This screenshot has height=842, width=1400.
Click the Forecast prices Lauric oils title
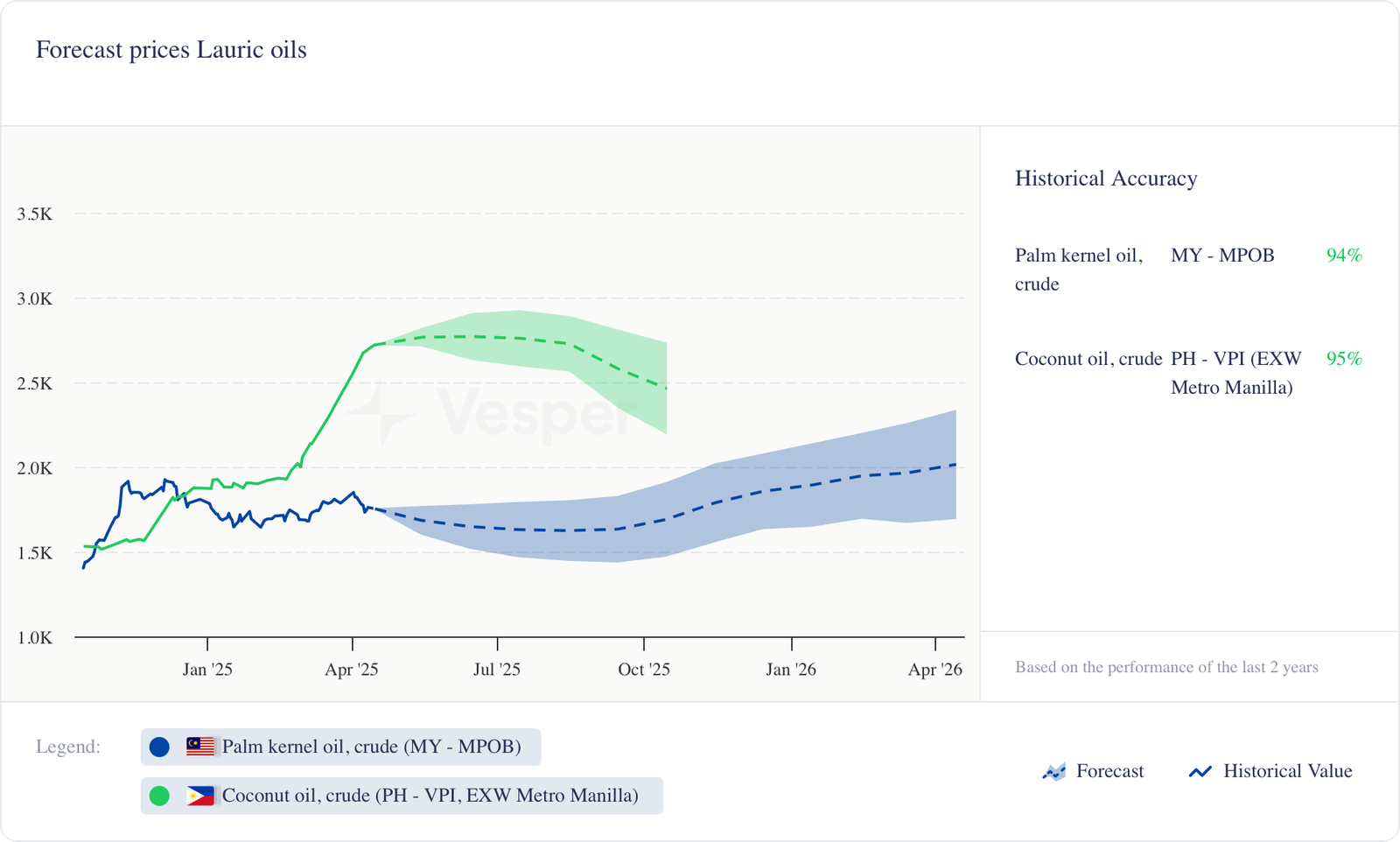[x=171, y=50]
